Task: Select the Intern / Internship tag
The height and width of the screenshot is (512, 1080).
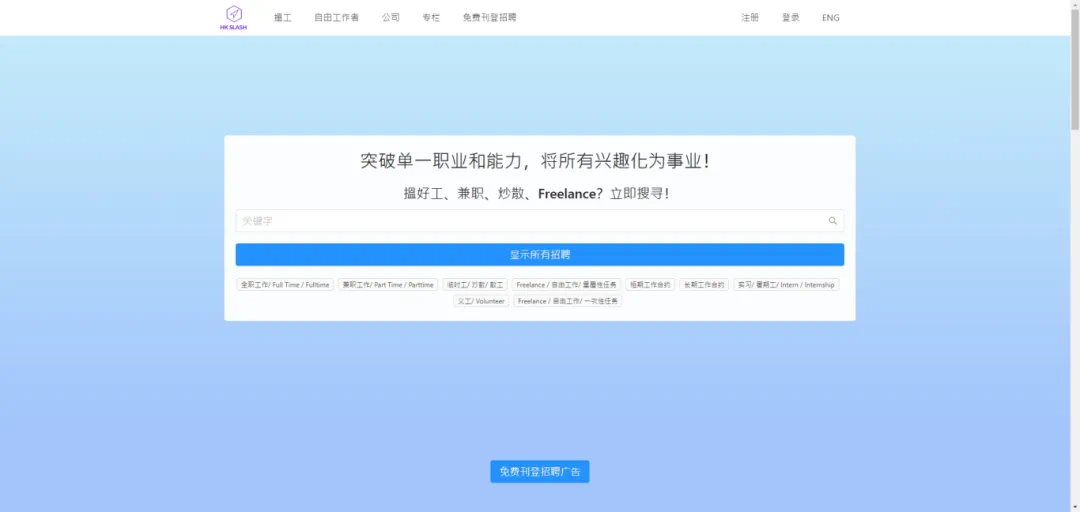Action: [786, 285]
